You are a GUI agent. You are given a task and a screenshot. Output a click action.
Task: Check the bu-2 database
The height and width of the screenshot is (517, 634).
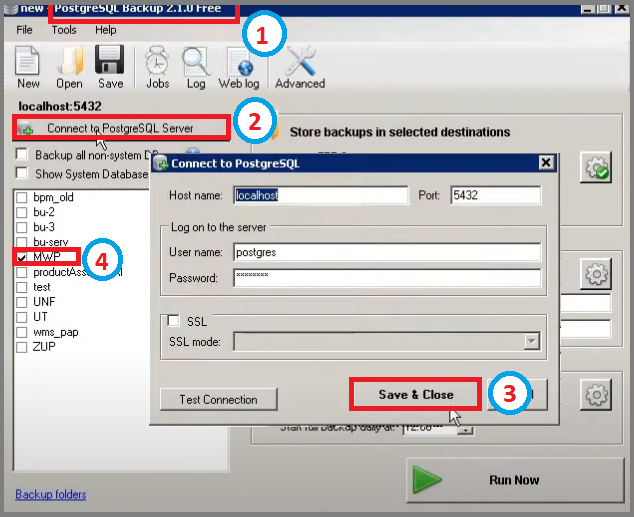[21, 212]
